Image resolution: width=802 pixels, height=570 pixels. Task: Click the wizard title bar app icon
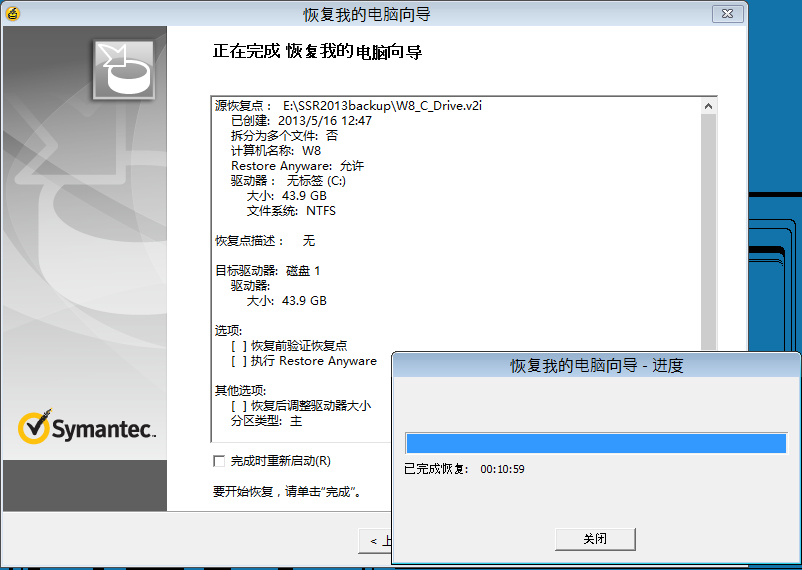tap(13, 14)
